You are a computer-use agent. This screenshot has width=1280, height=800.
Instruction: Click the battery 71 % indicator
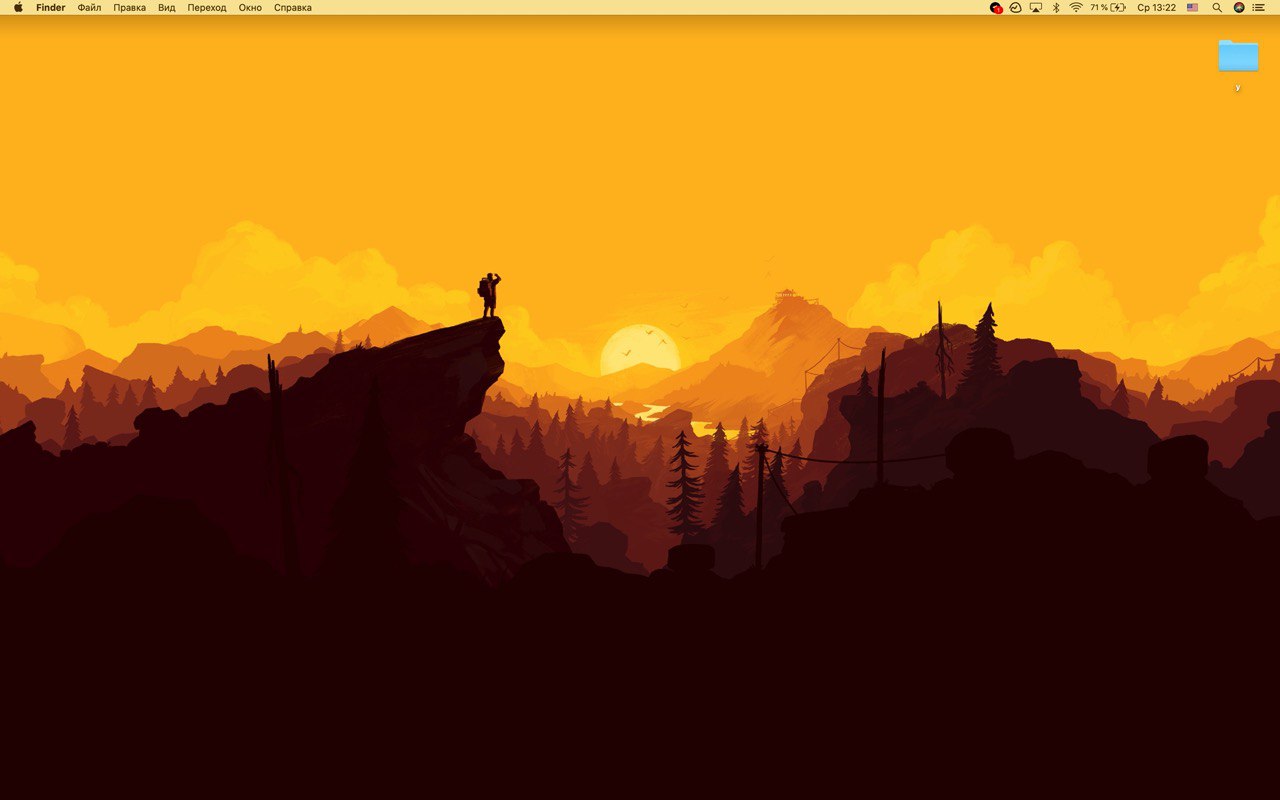(1108, 7)
